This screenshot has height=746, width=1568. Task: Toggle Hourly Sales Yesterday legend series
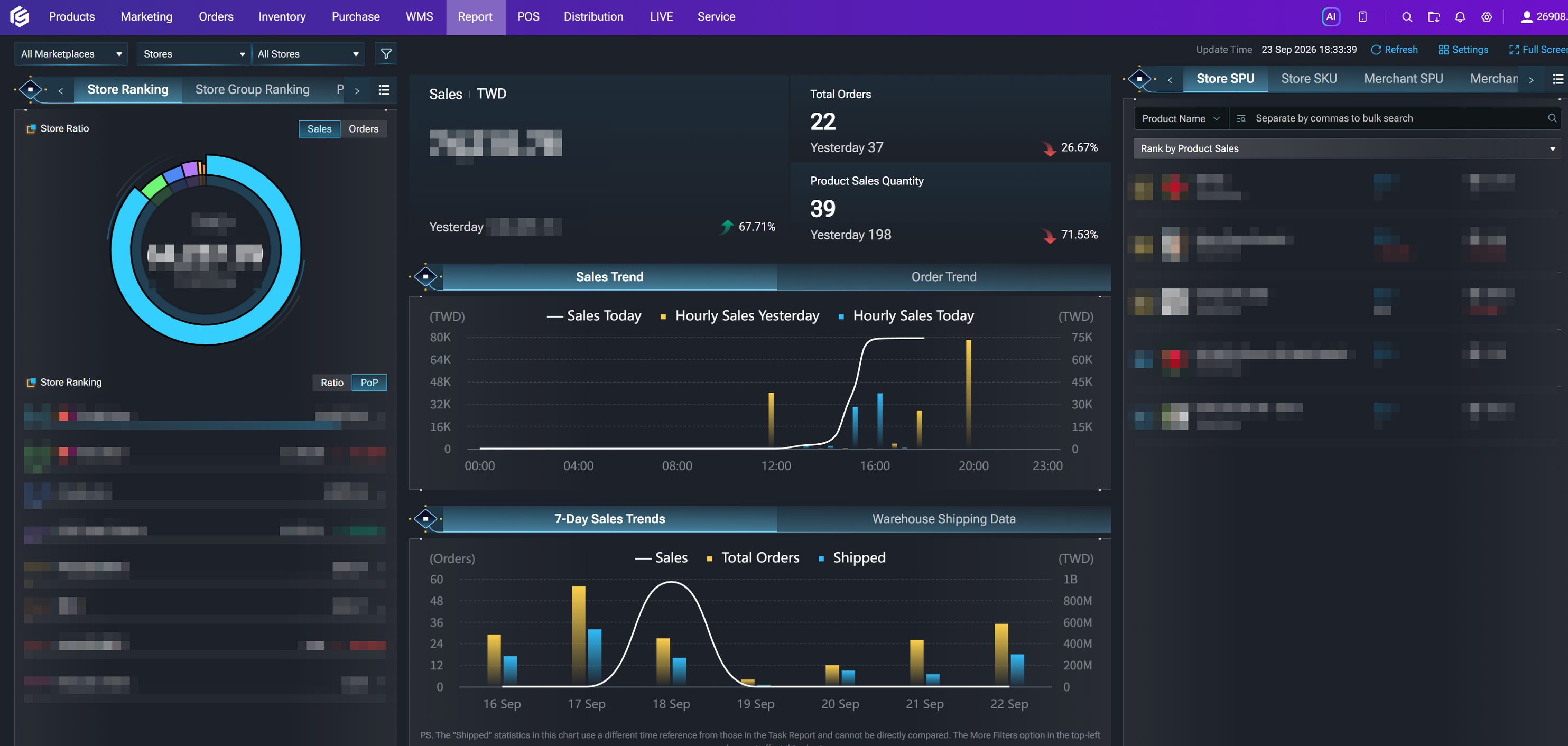[739, 315]
